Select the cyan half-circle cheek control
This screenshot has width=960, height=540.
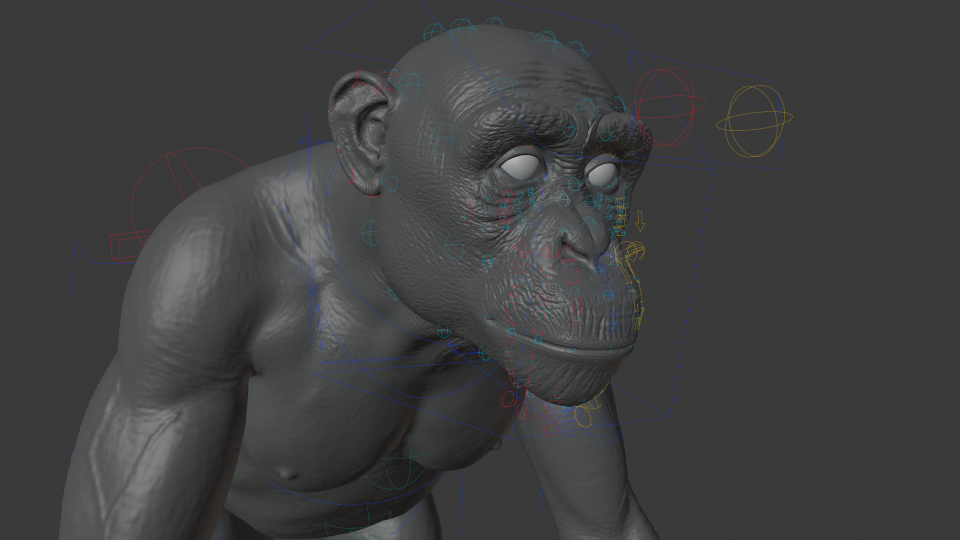tap(454, 247)
